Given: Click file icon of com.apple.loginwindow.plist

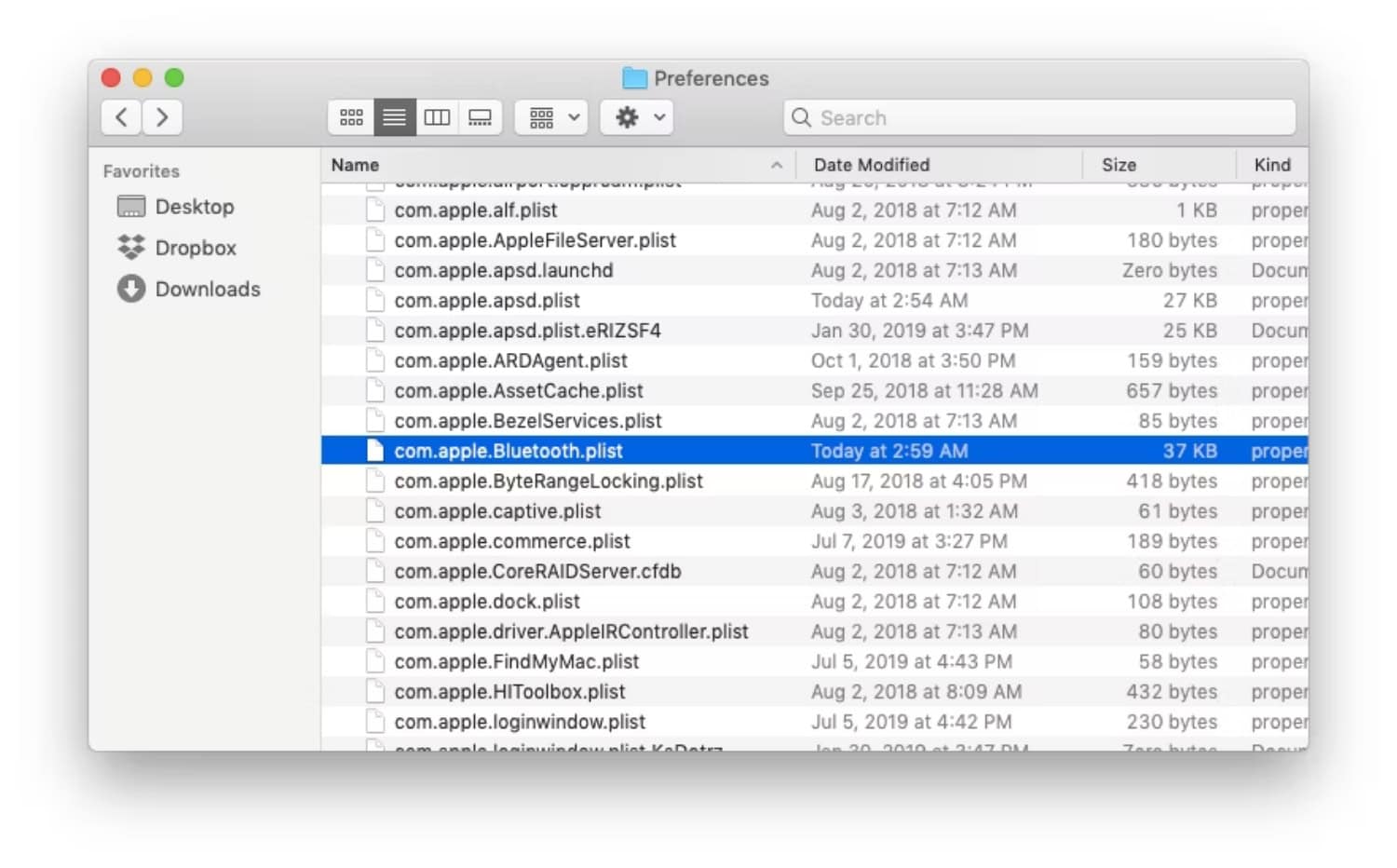Looking at the screenshot, I should pos(375,722).
